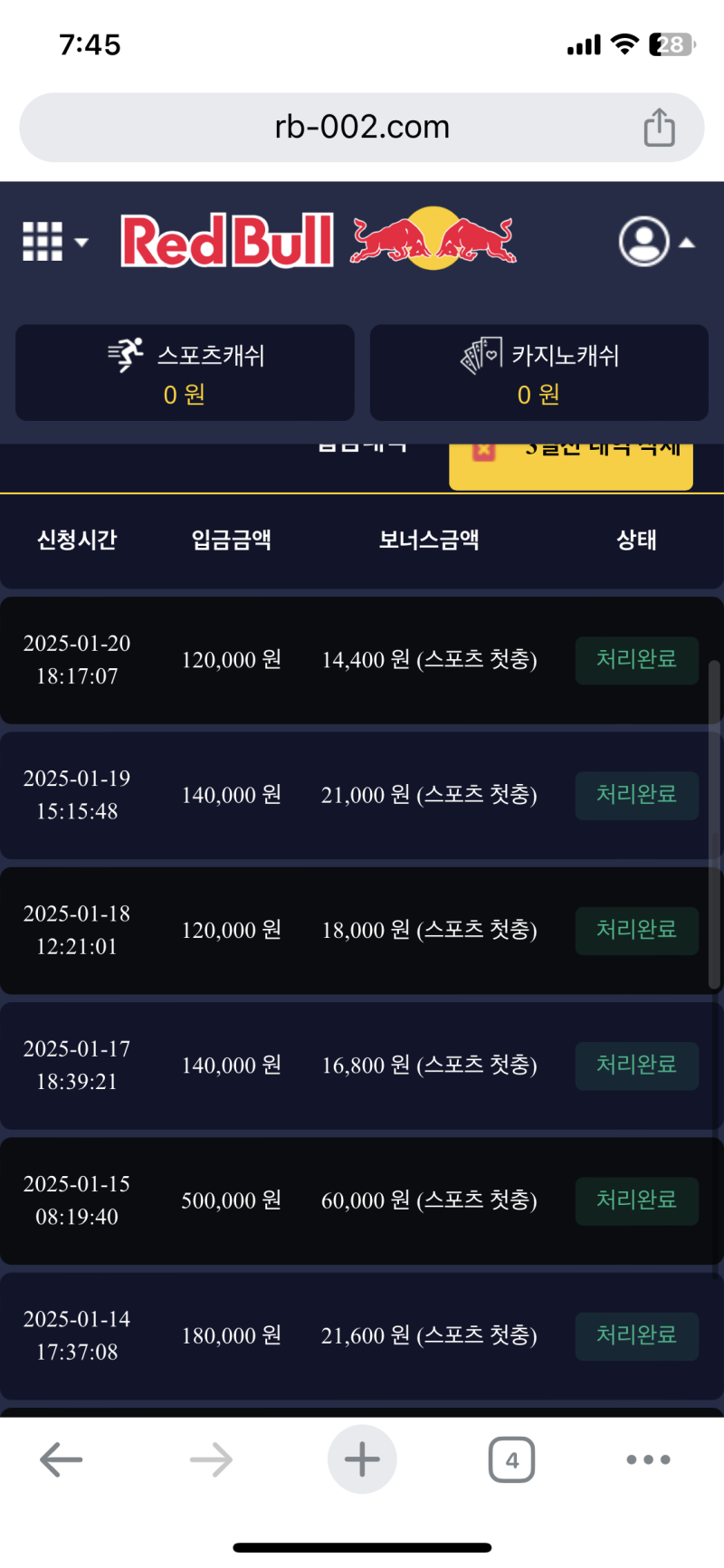Open the browser three-dot more menu
Viewport: 724px width, 1568px height.
pos(648,1459)
